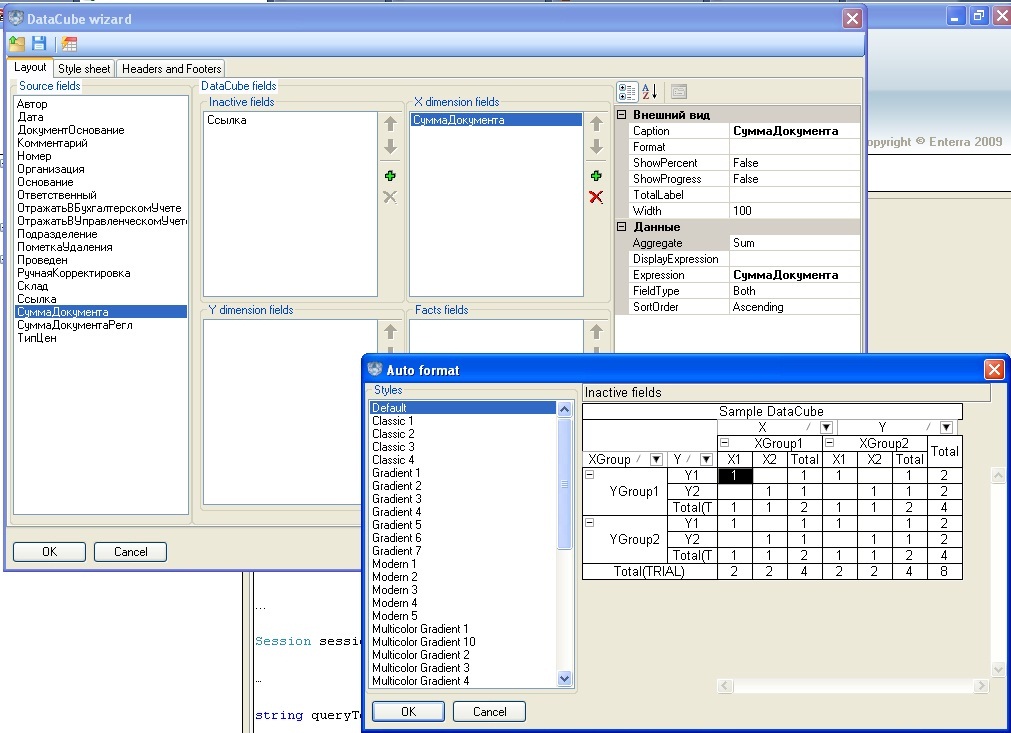The image size is (1011, 733).
Task: Collapse the Данные property category
Action: coord(621,227)
